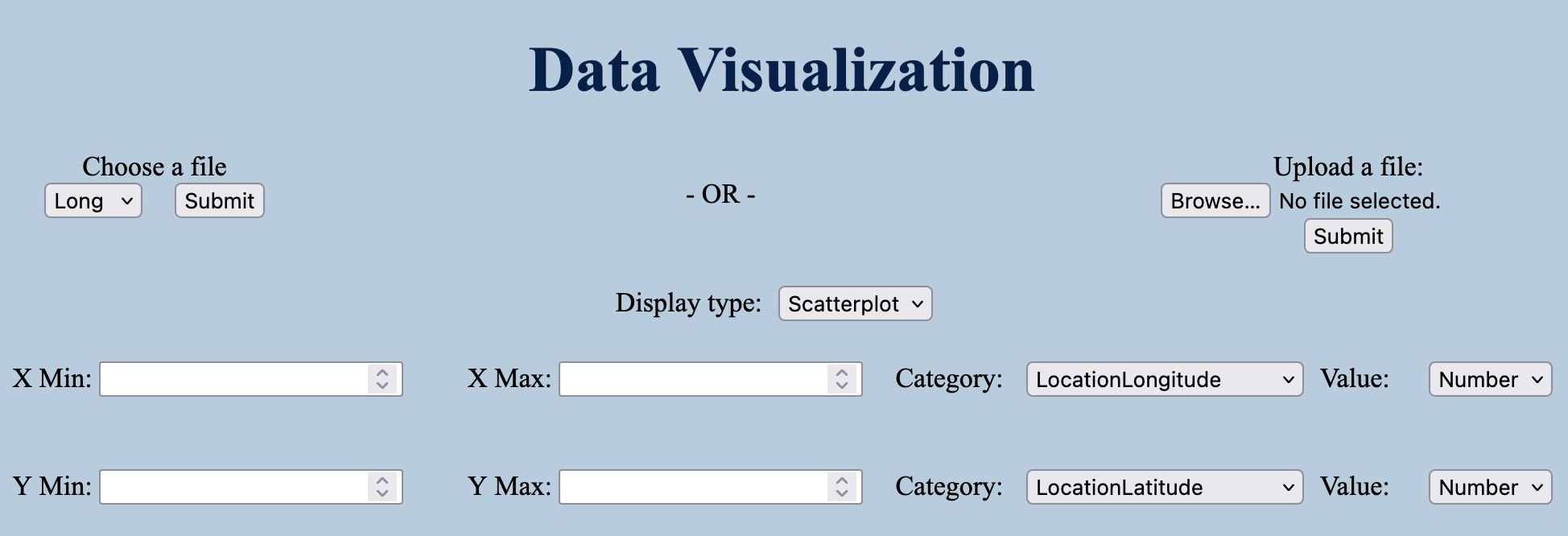Screen dimensions: 1568x536
Task: Click into the Y Max input field
Action: click(x=692, y=488)
